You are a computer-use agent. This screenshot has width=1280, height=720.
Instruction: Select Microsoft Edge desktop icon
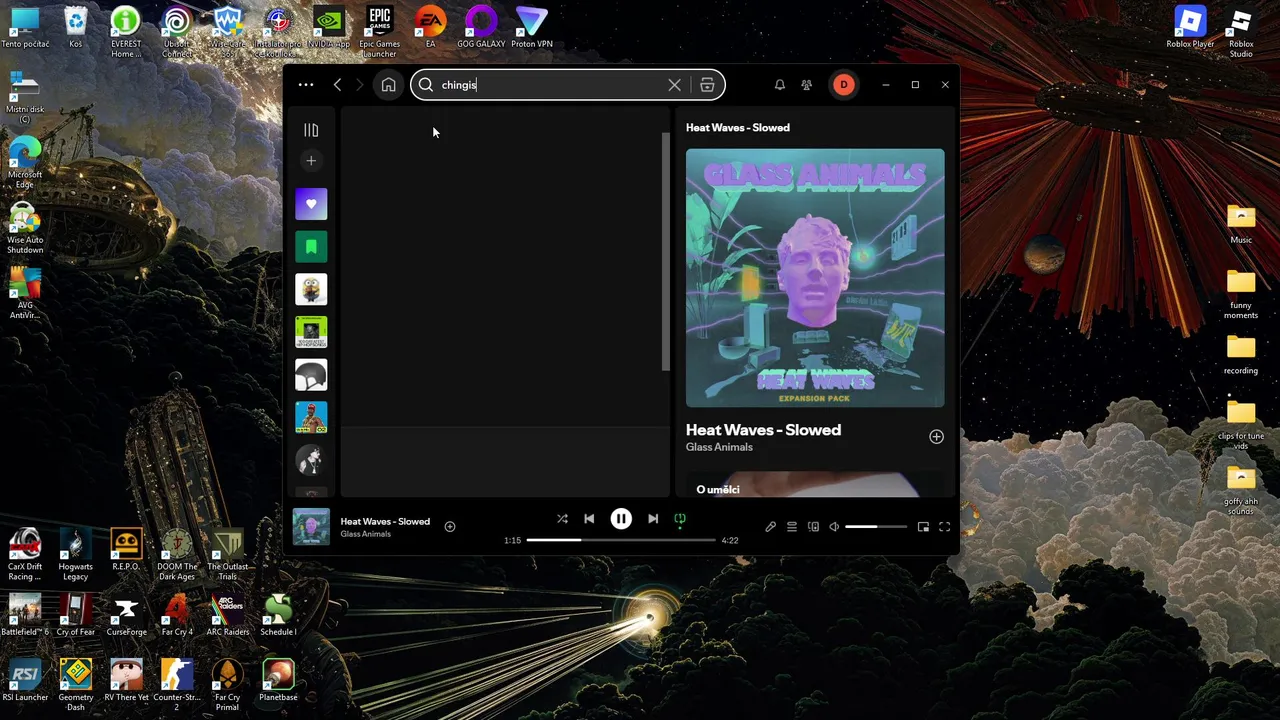pos(25,163)
